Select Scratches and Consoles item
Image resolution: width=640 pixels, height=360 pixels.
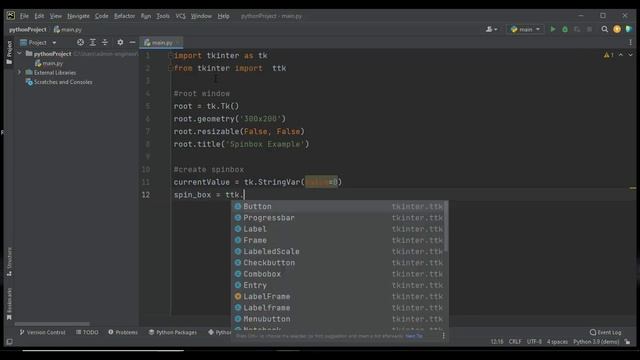click(59, 82)
